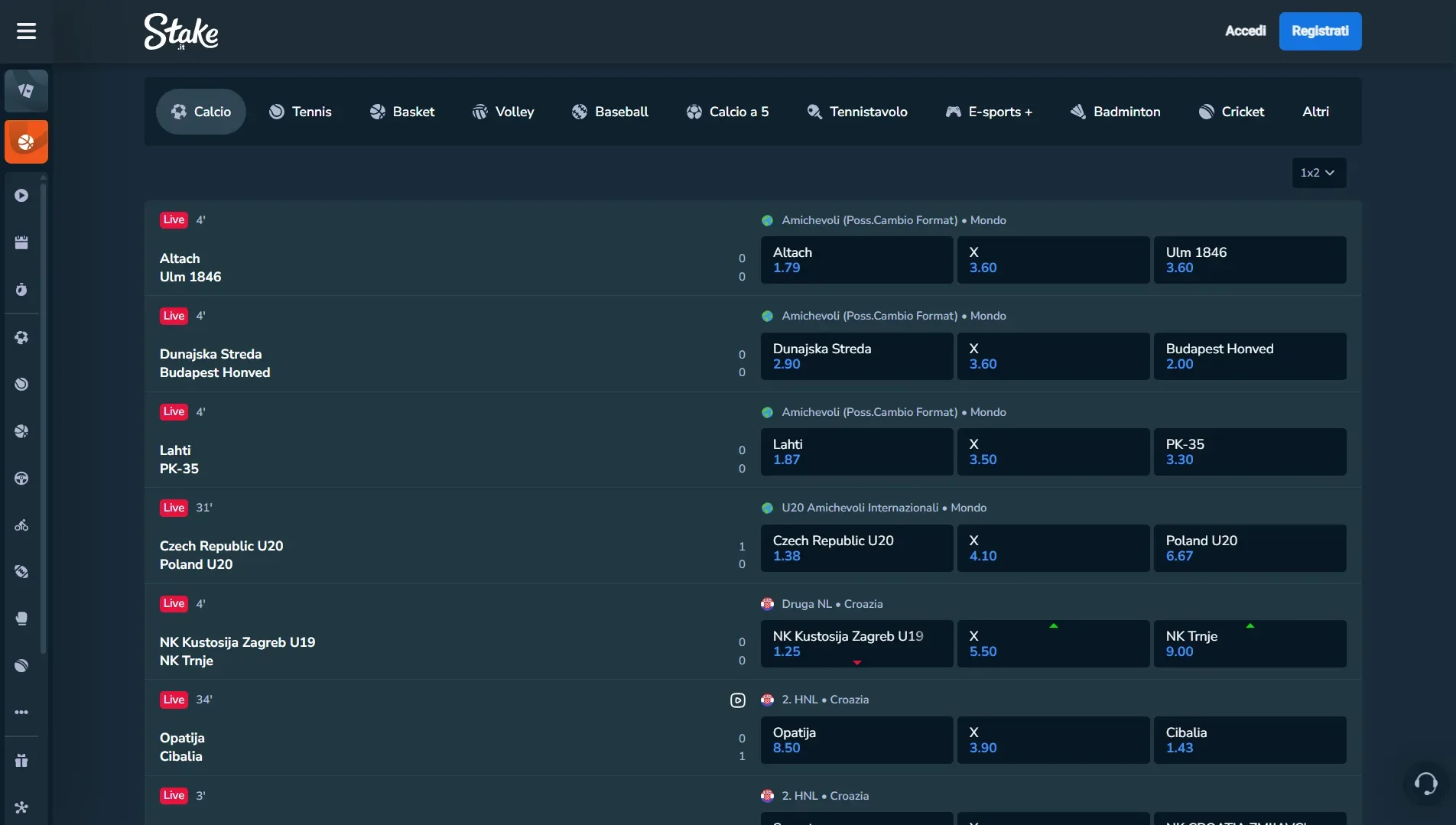1456x825 pixels.
Task: Open the calendar schedule icon
Action: click(x=21, y=242)
